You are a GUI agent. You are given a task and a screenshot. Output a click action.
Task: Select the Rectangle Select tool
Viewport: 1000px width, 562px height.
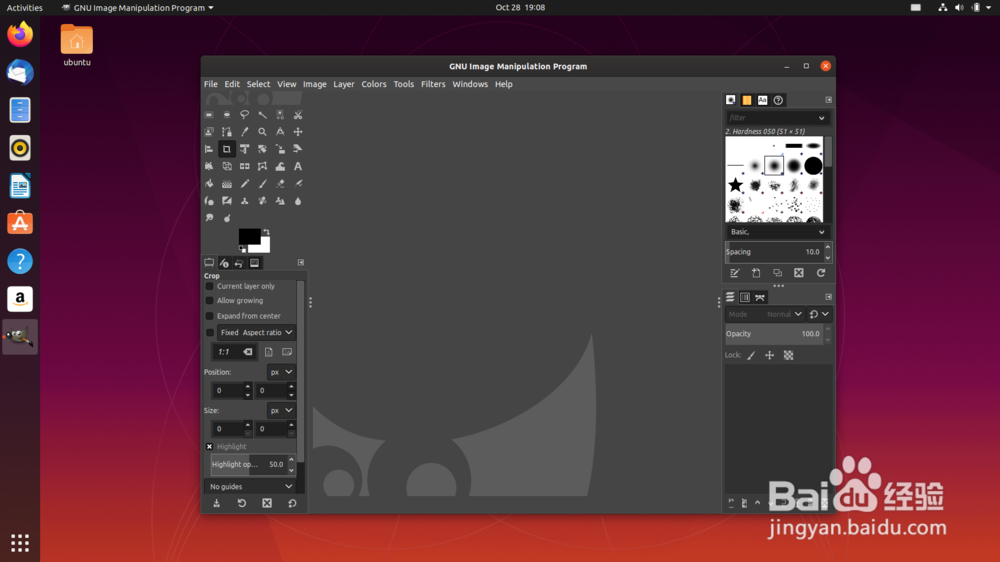tap(209, 115)
